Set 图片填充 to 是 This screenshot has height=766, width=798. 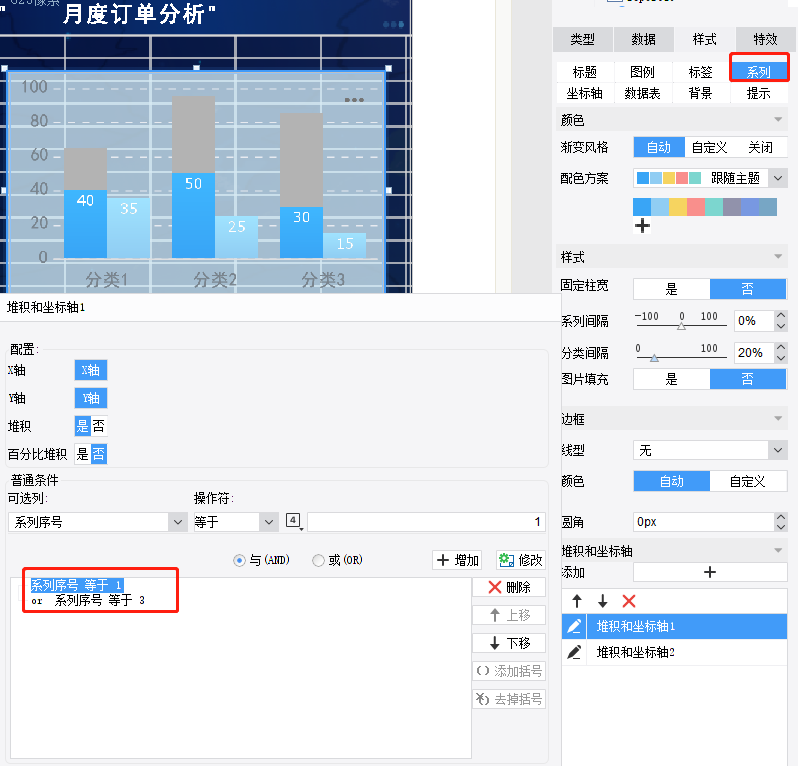coord(671,379)
